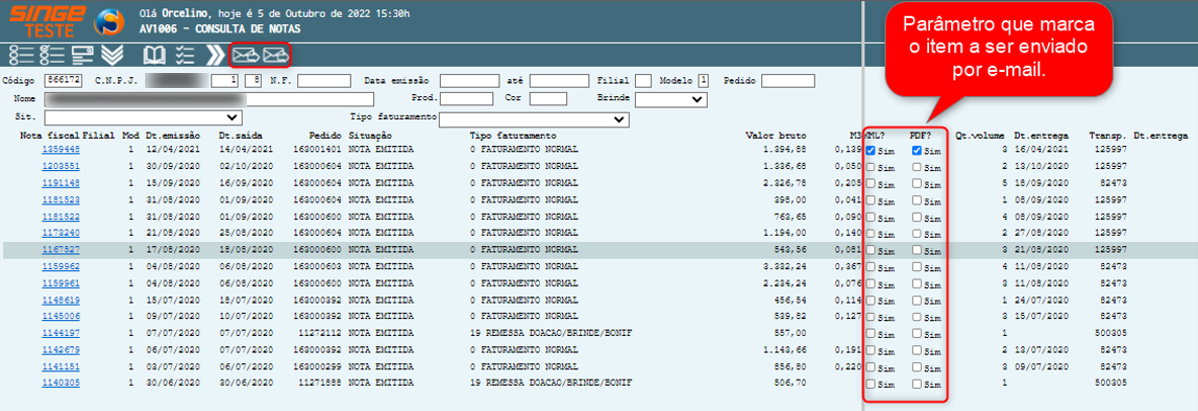Click the double down-chevron toolbar icon

click(x=112, y=55)
